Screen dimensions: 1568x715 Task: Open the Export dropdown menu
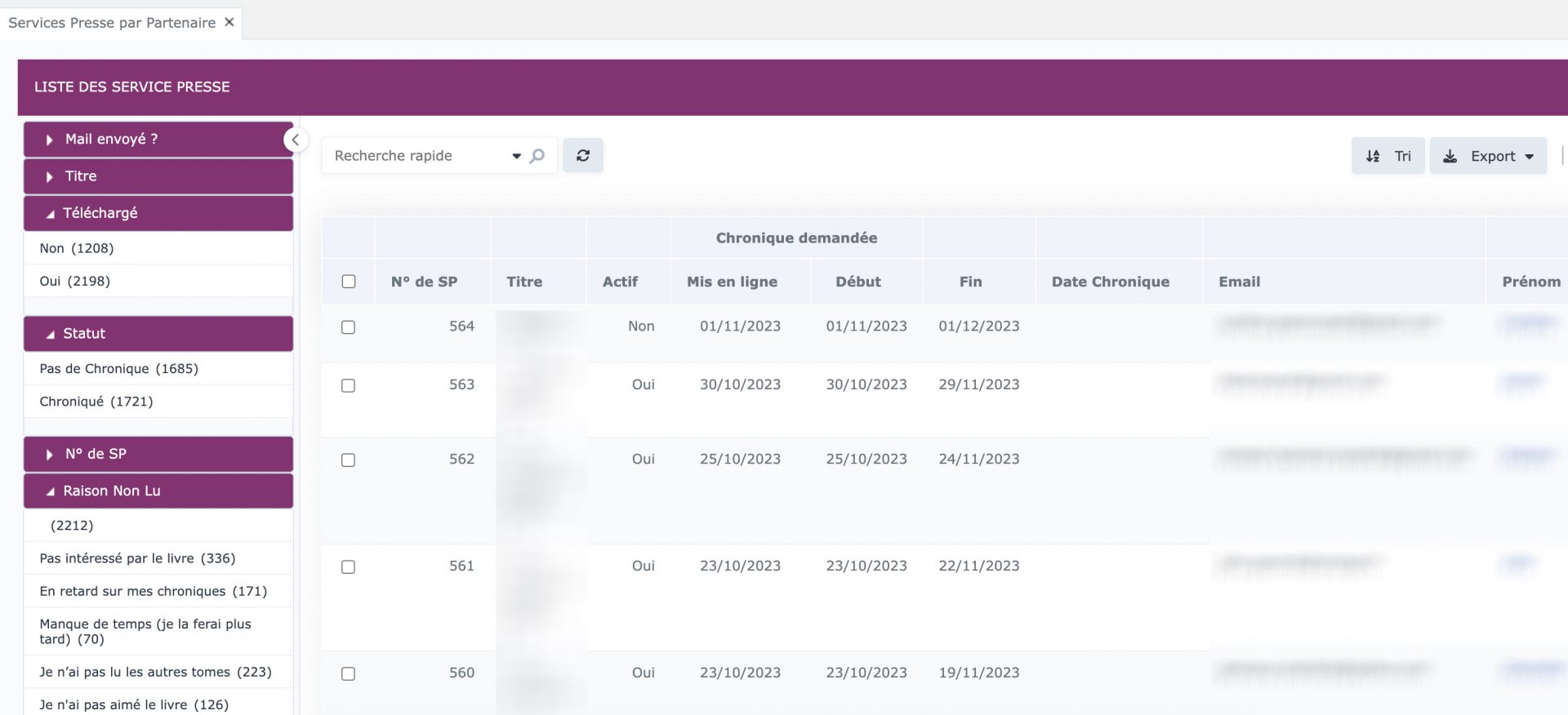tap(1488, 156)
